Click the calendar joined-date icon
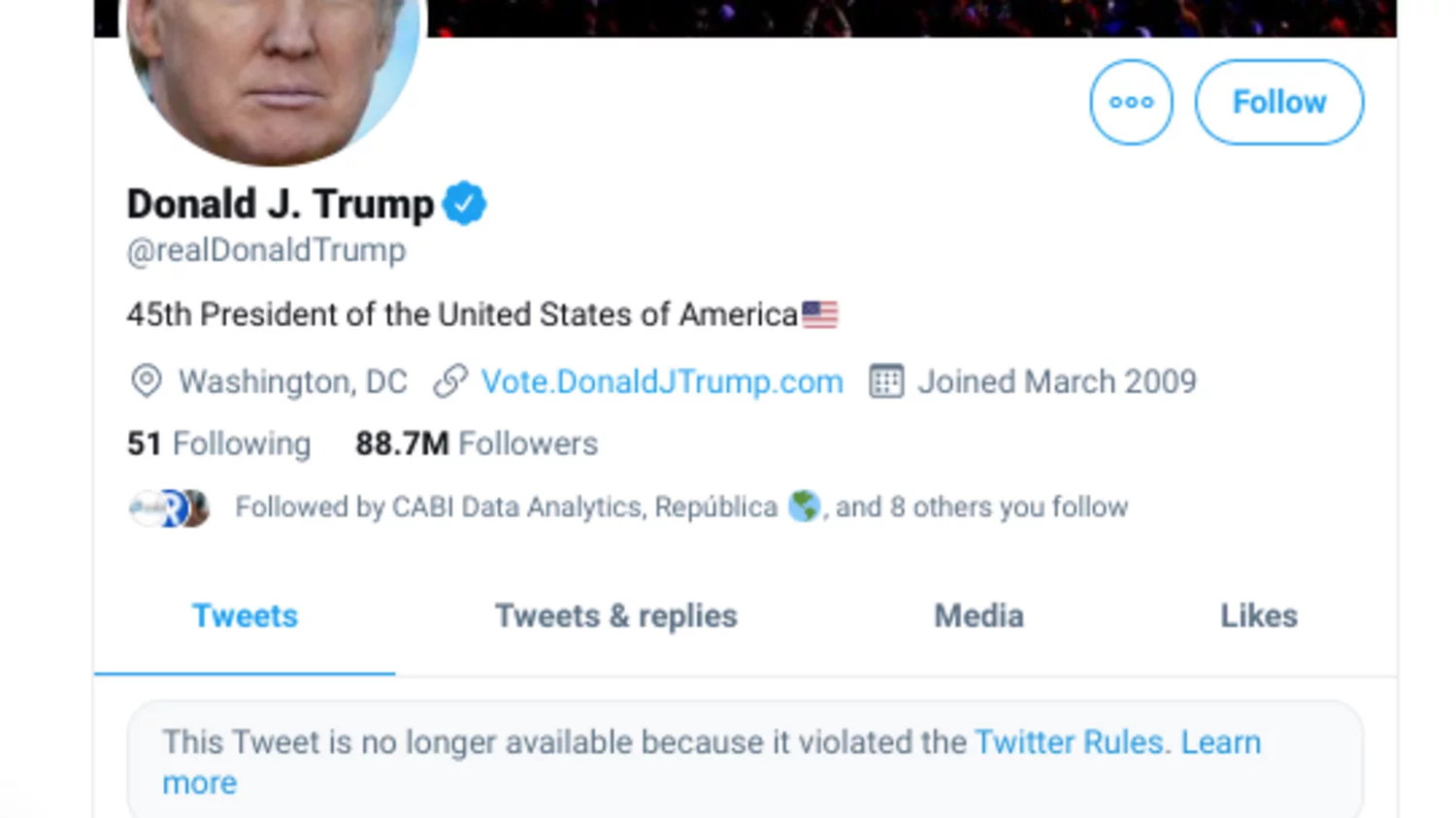Screen dimensions: 1456x818 pyautogui.click(x=885, y=380)
